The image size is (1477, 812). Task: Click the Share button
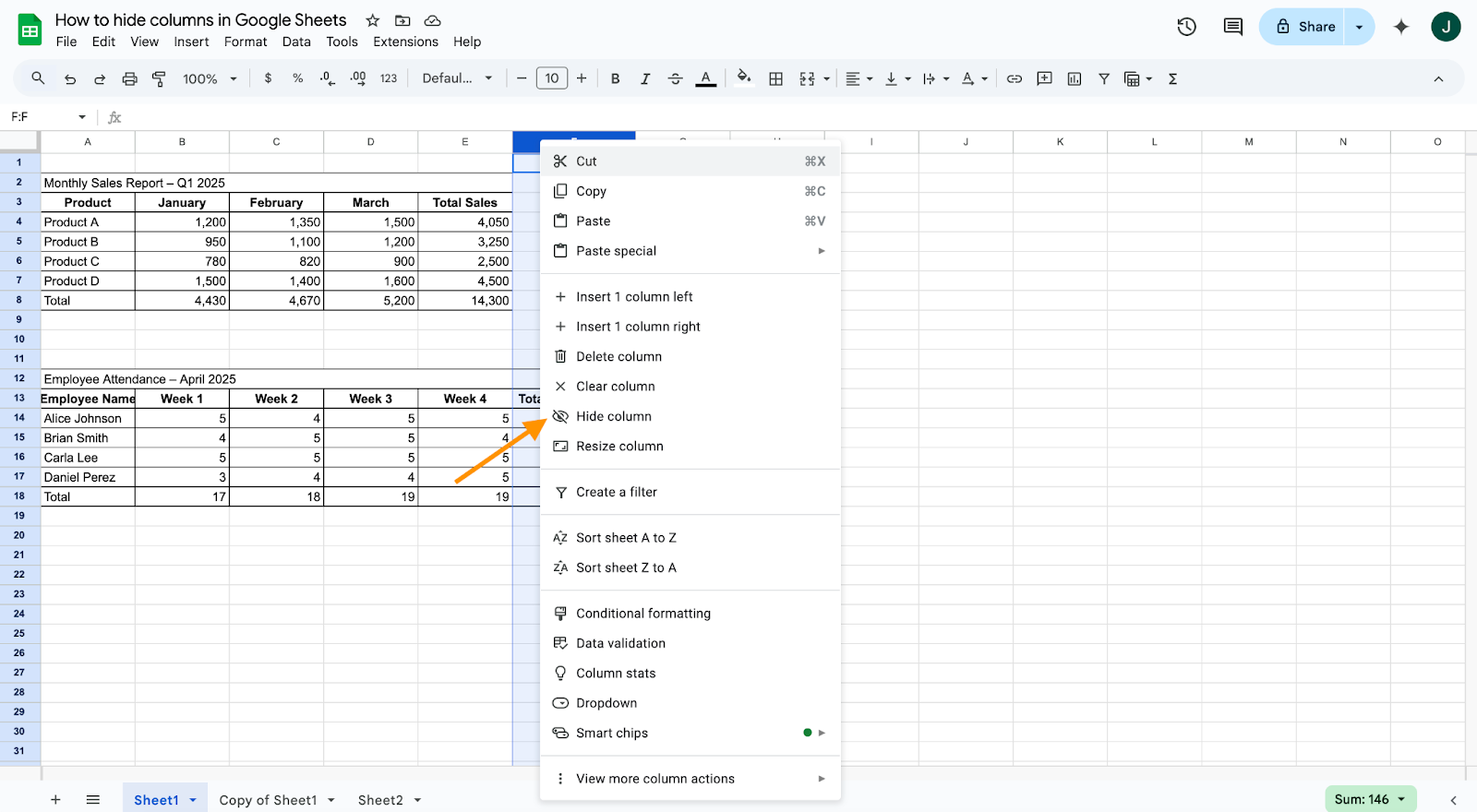pos(1305,27)
